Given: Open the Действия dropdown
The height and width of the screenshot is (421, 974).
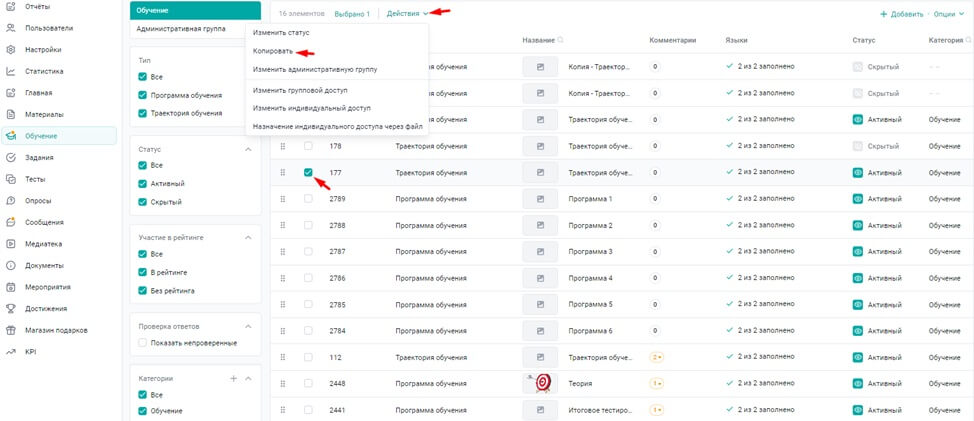Looking at the screenshot, I should point(407,14).
